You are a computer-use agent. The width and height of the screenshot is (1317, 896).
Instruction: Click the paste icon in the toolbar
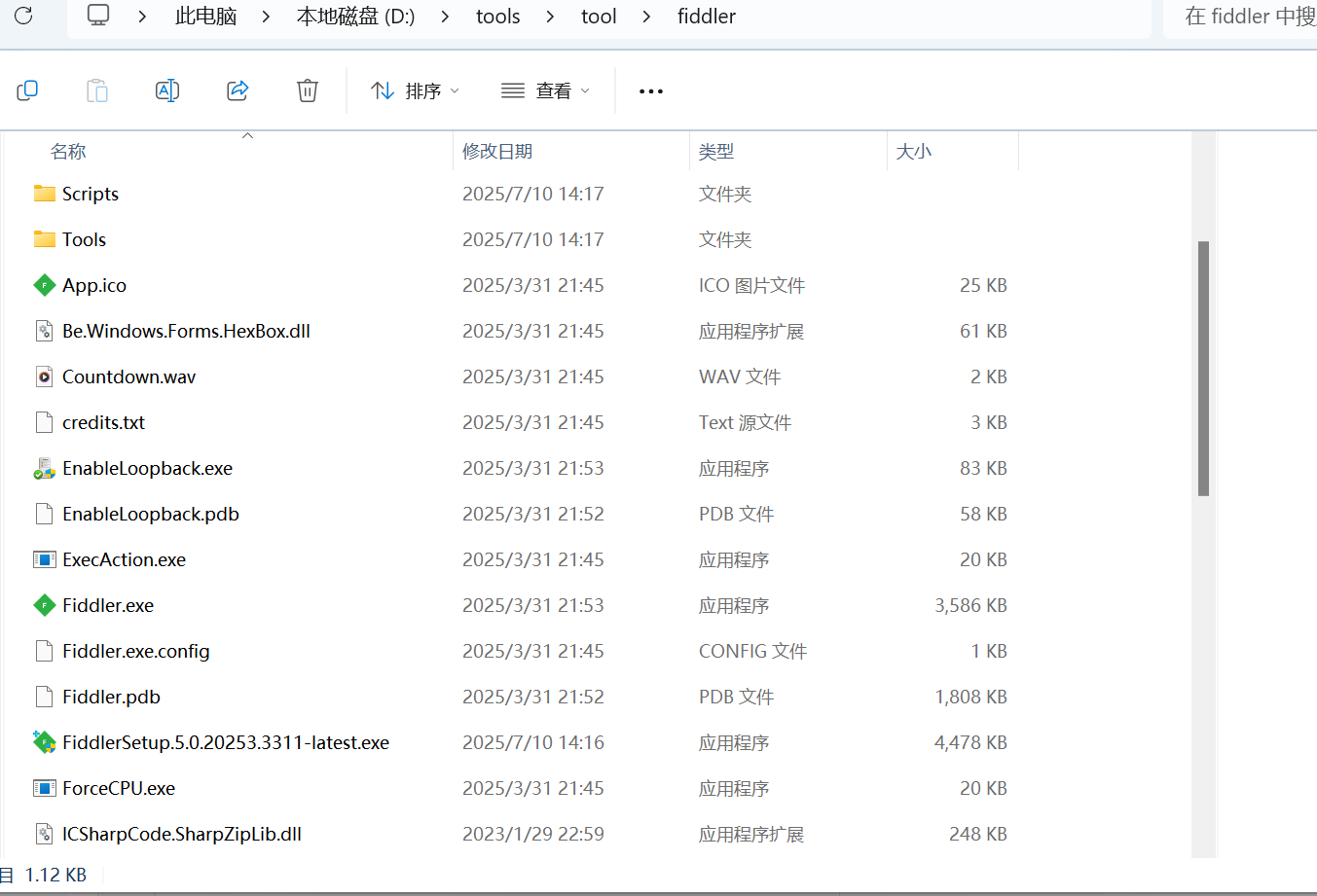click(x=97, y=90)
